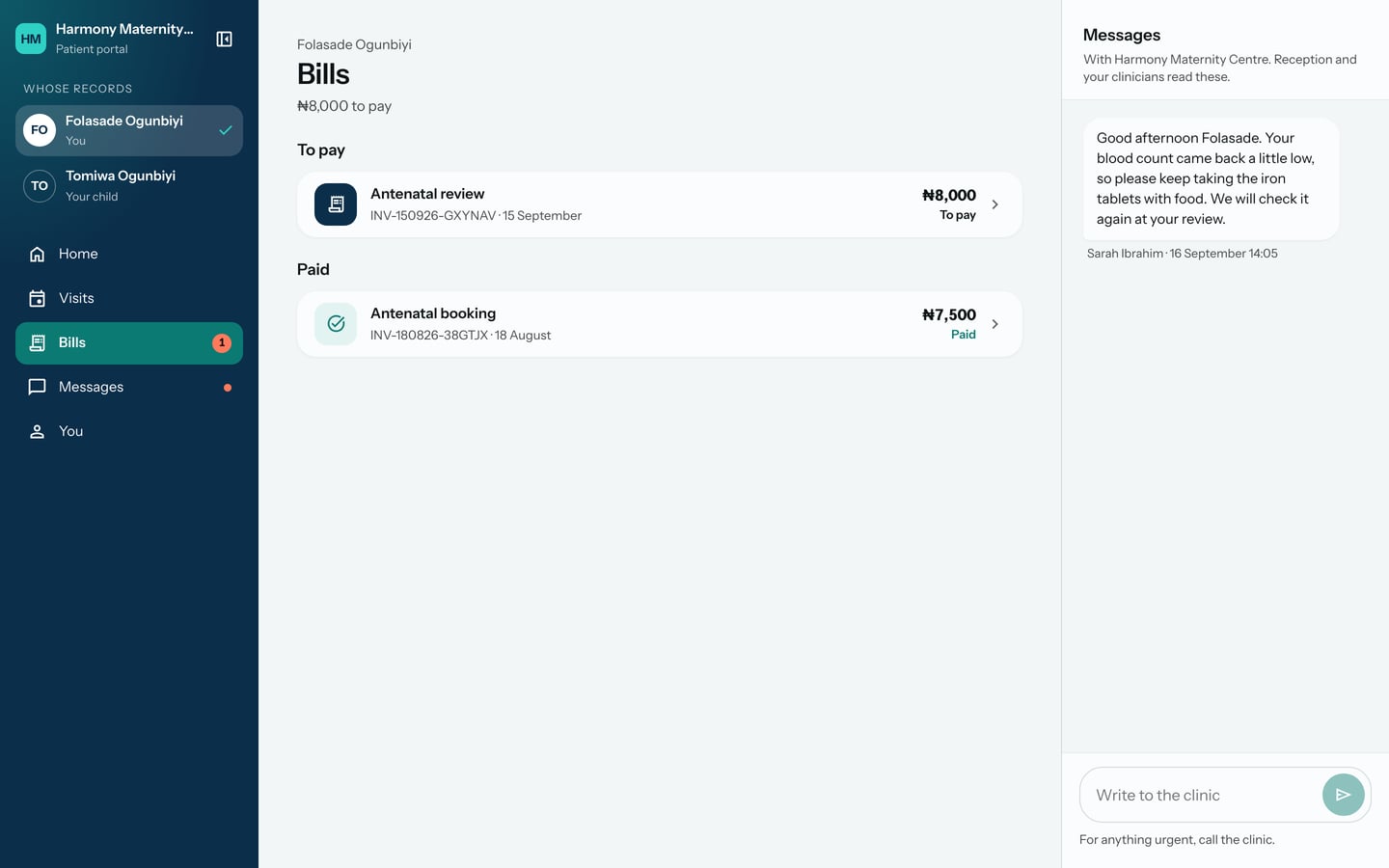Open the ₦8,000 Antenatal review invoice
This screenshot has height=868, width=1389.
click(x=660, y=204)
